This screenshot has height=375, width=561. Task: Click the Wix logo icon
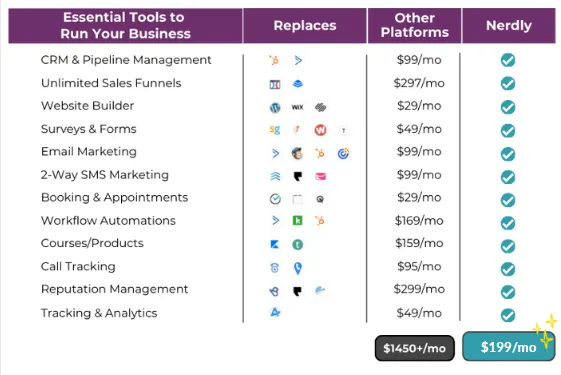[297, 107]
